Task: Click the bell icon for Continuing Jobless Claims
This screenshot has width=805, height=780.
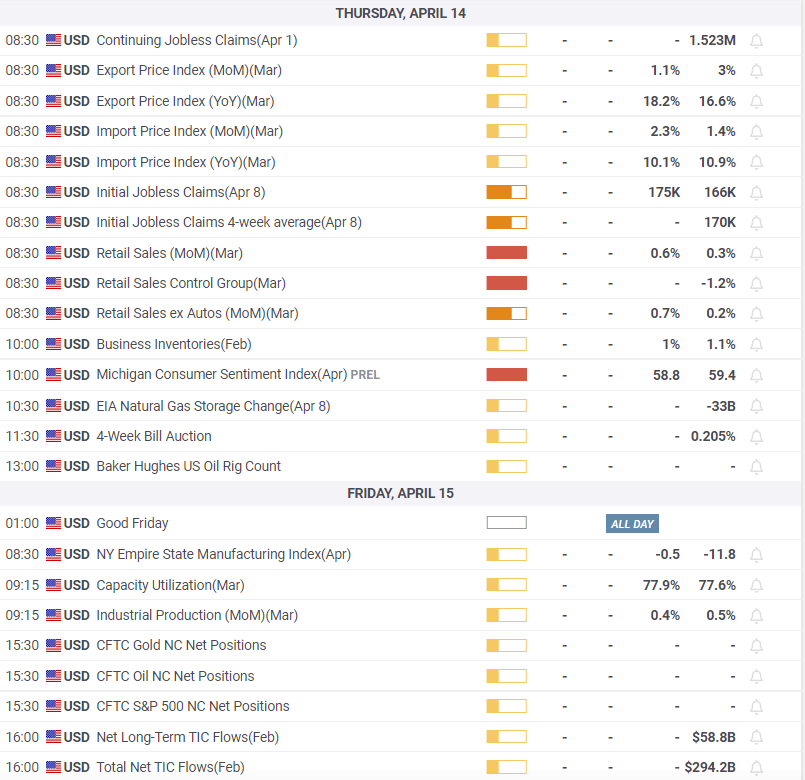Action: tap(757, 41)
